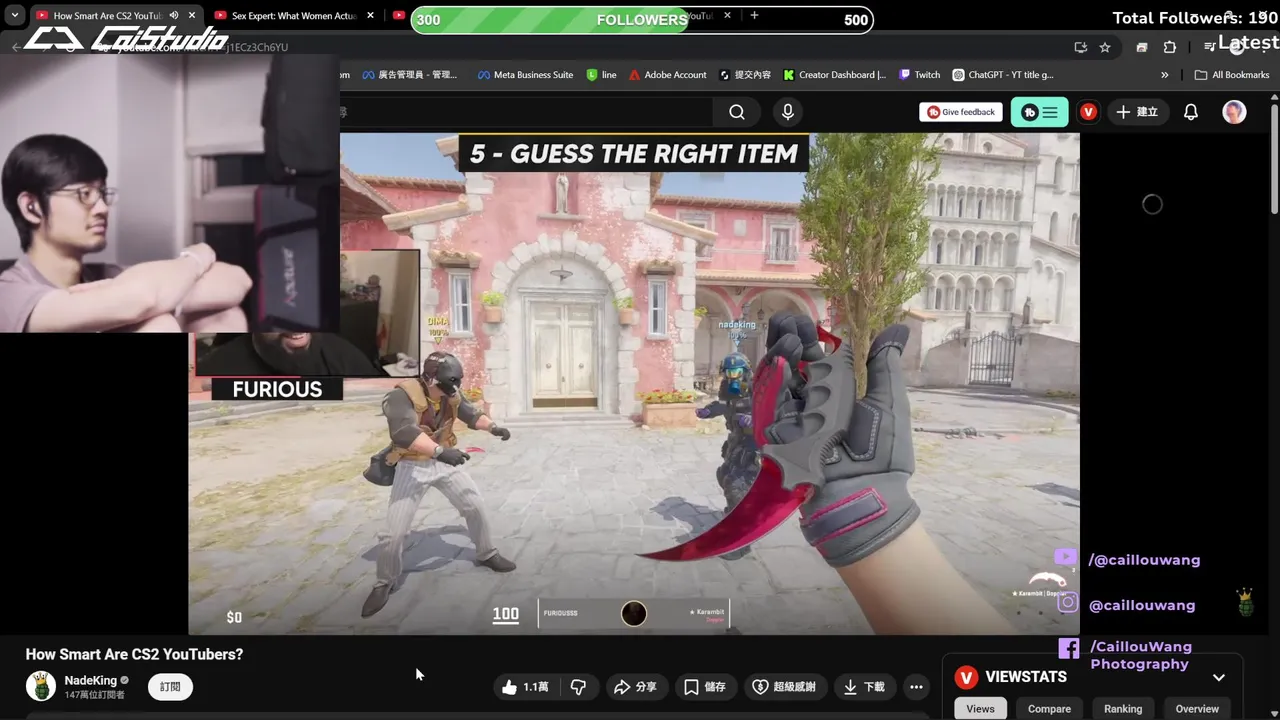Image resolution: width=1280 pixels, height=720 pixels.
Task: Click the 建立 create button
Action: coord(1138,112)
